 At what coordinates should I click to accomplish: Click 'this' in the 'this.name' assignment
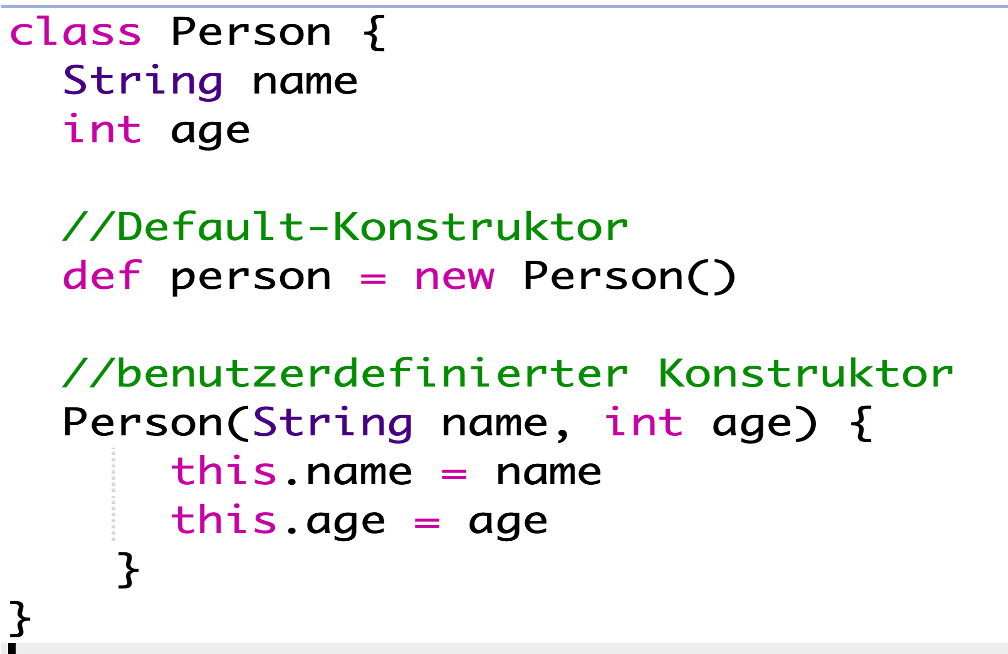click(x=224, y=471)
